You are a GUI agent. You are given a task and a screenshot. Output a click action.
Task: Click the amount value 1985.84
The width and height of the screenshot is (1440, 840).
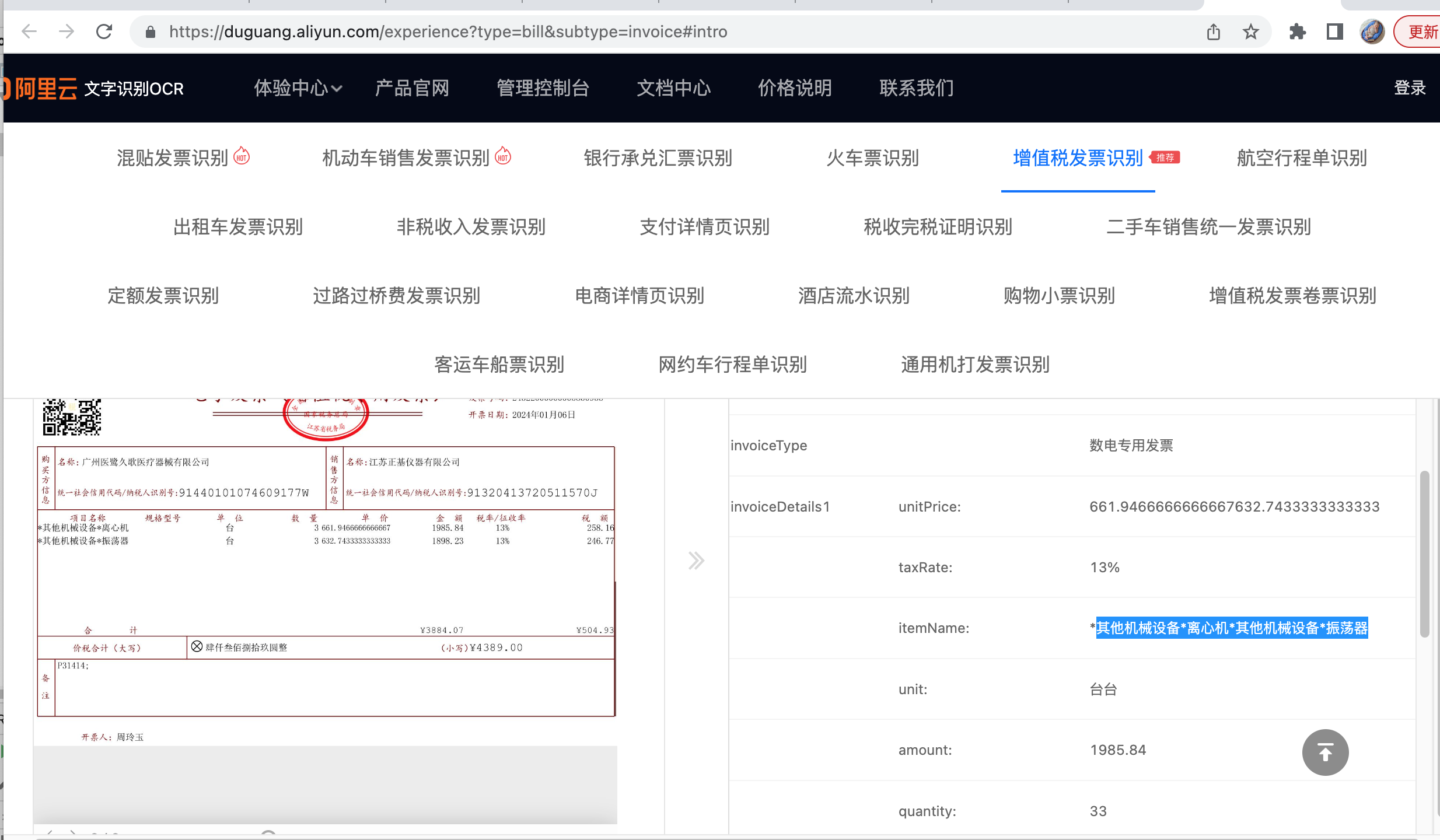pyautogui.click(x=1118, y=750)
